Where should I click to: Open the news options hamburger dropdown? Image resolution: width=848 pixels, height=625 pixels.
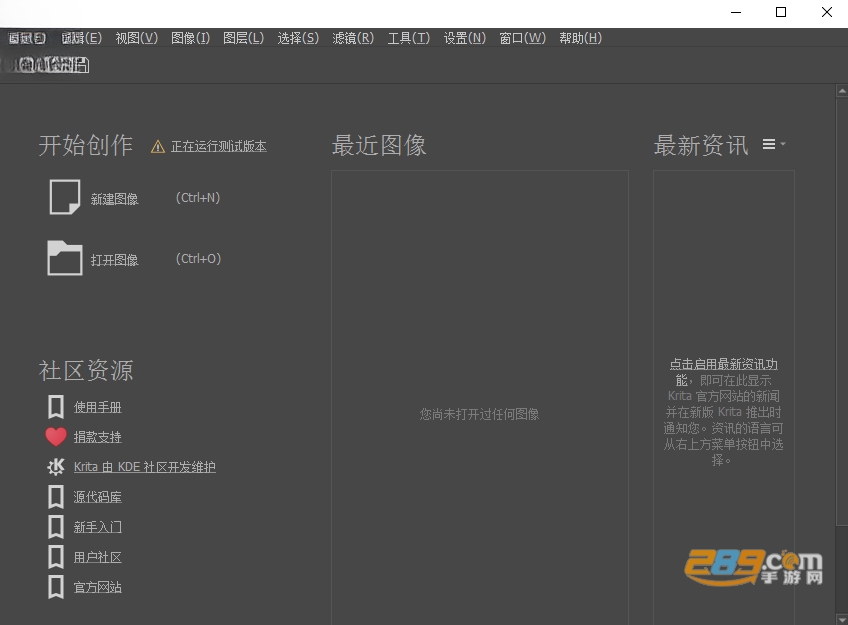(x=774, y=144)
